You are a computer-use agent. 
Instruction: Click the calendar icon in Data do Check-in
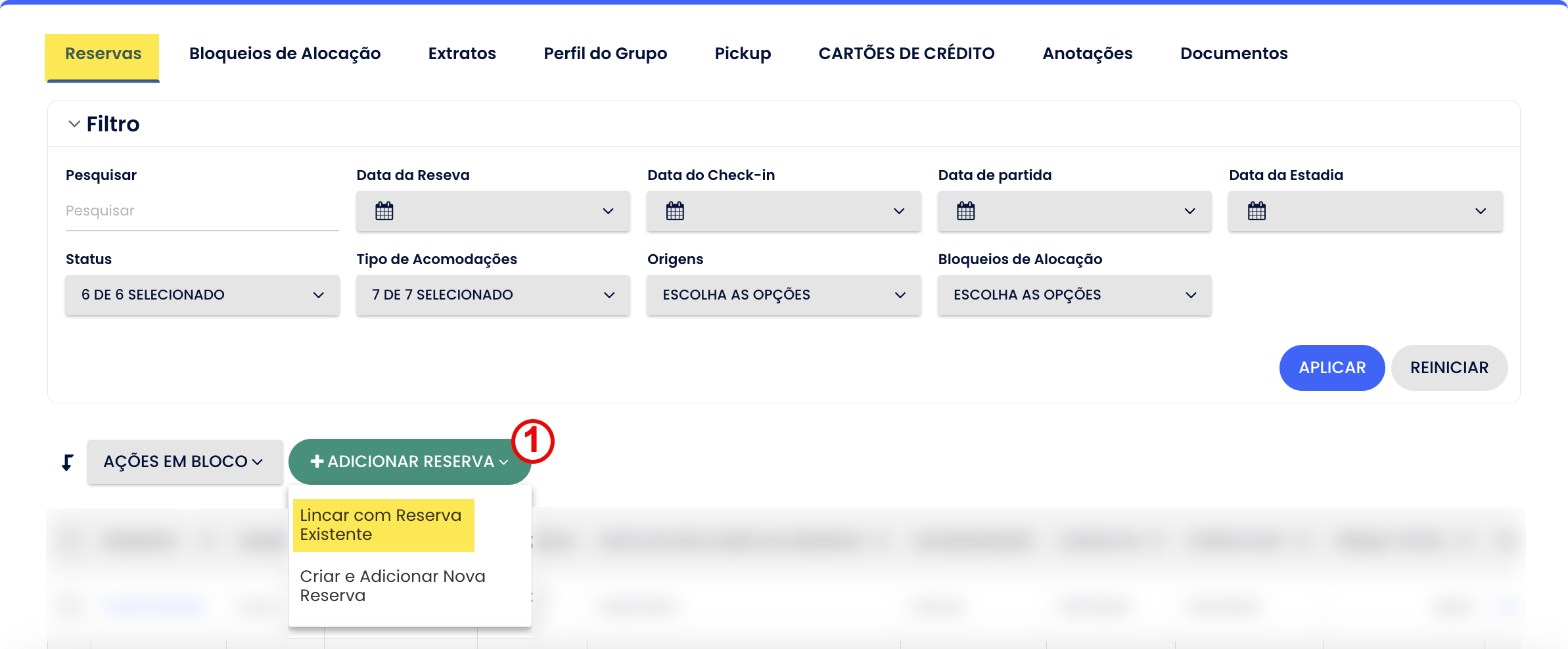675,211
